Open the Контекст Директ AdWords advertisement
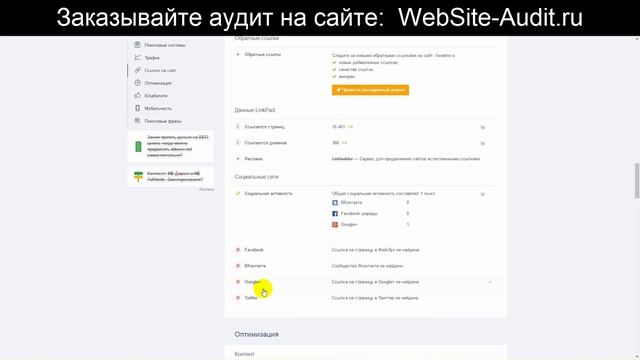Viewport: 640px width, 360px height. click(171, 176)
